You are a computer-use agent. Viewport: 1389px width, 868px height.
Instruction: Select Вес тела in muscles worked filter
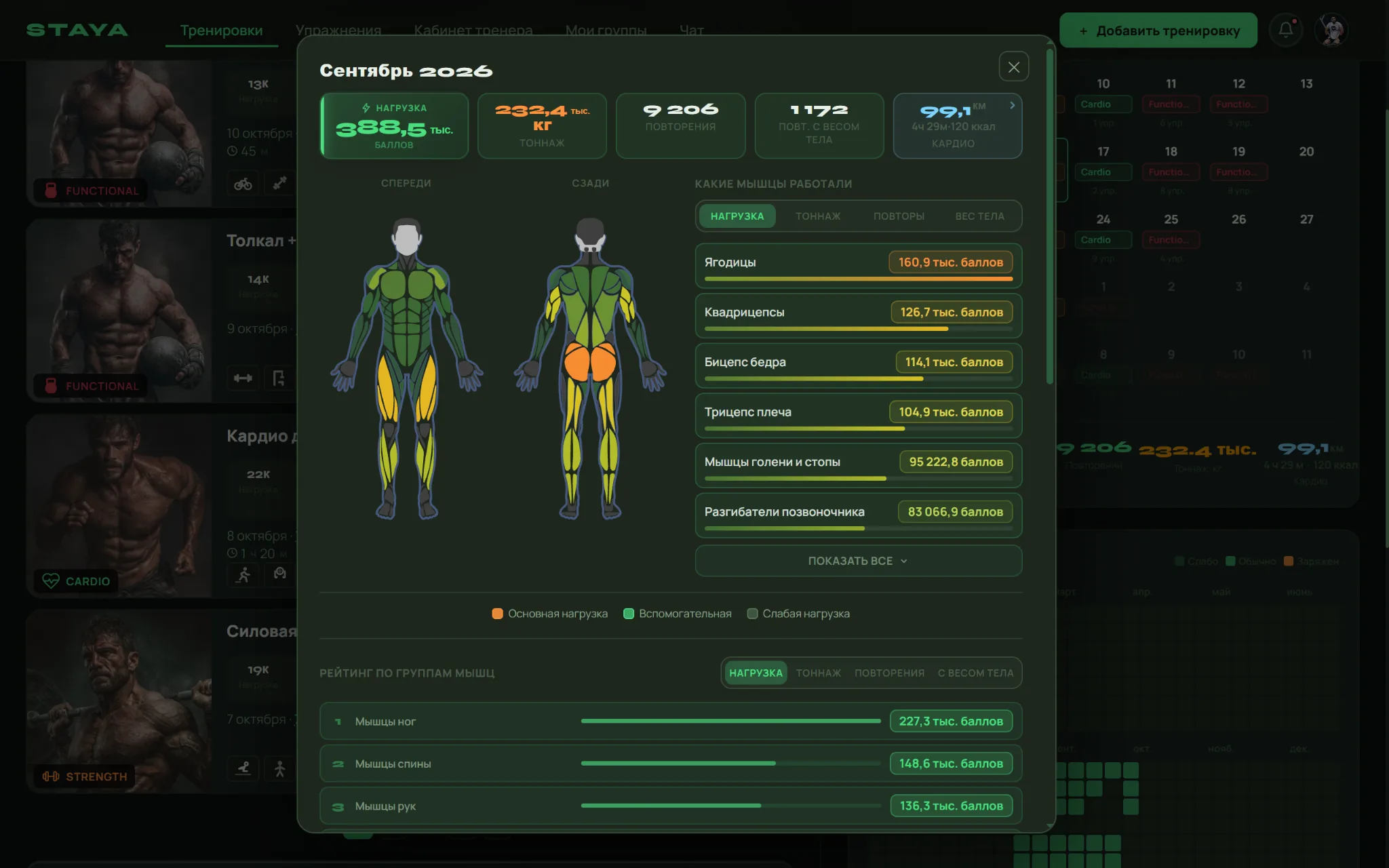coord(979,216)
